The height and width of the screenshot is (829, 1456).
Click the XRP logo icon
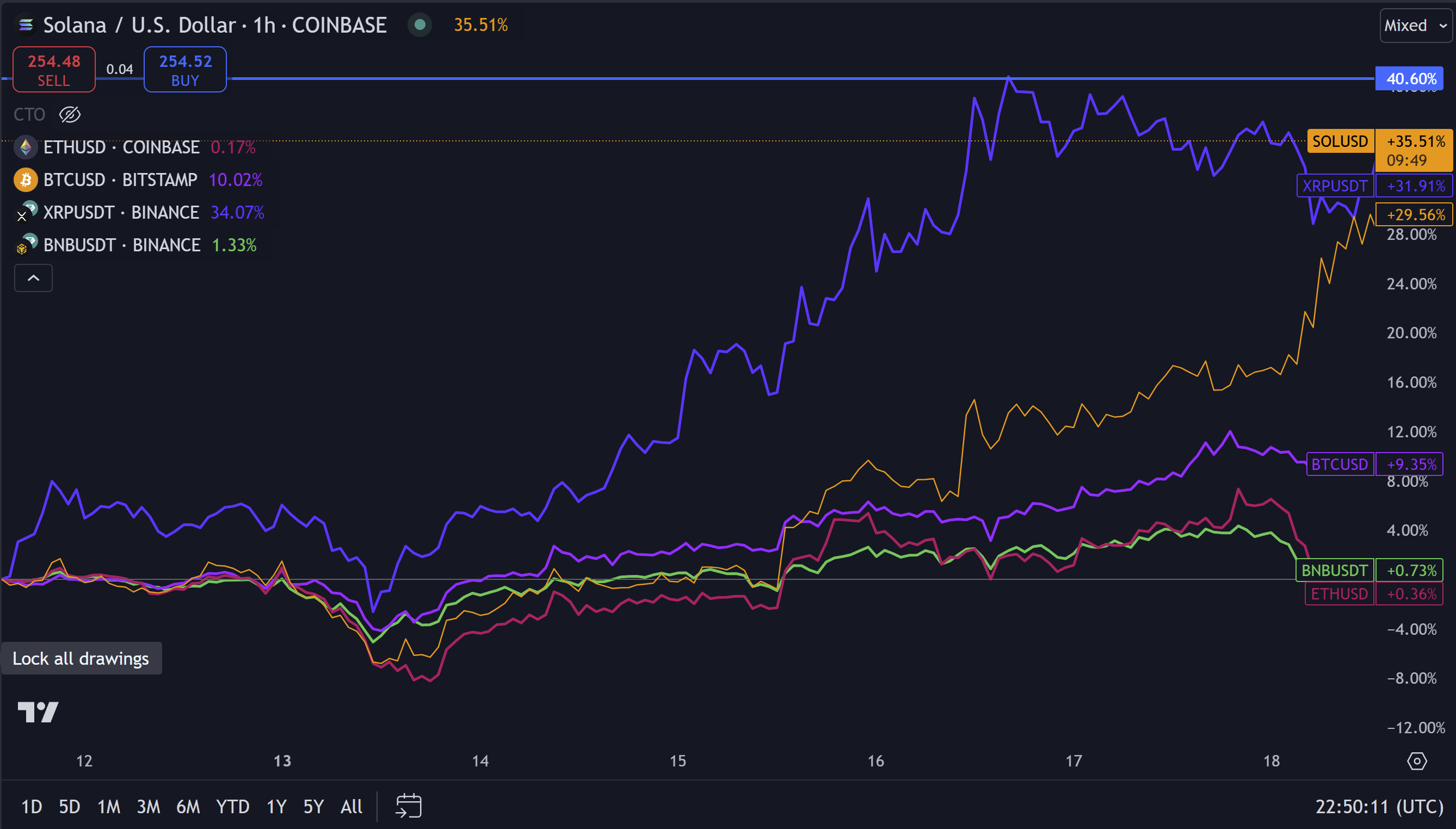point(26,212)
